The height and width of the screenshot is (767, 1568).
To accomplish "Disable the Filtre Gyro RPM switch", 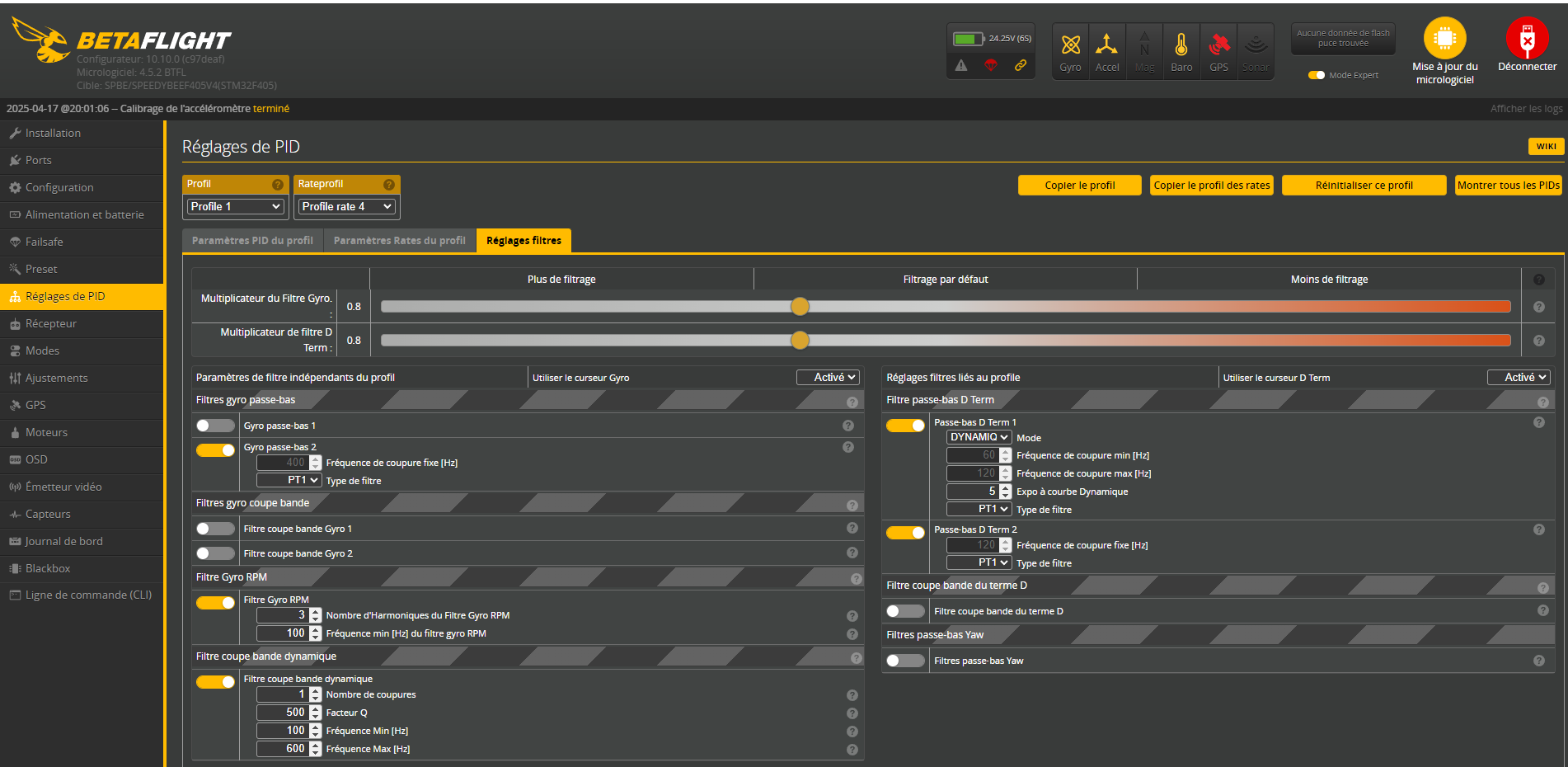I will point(215,603).
